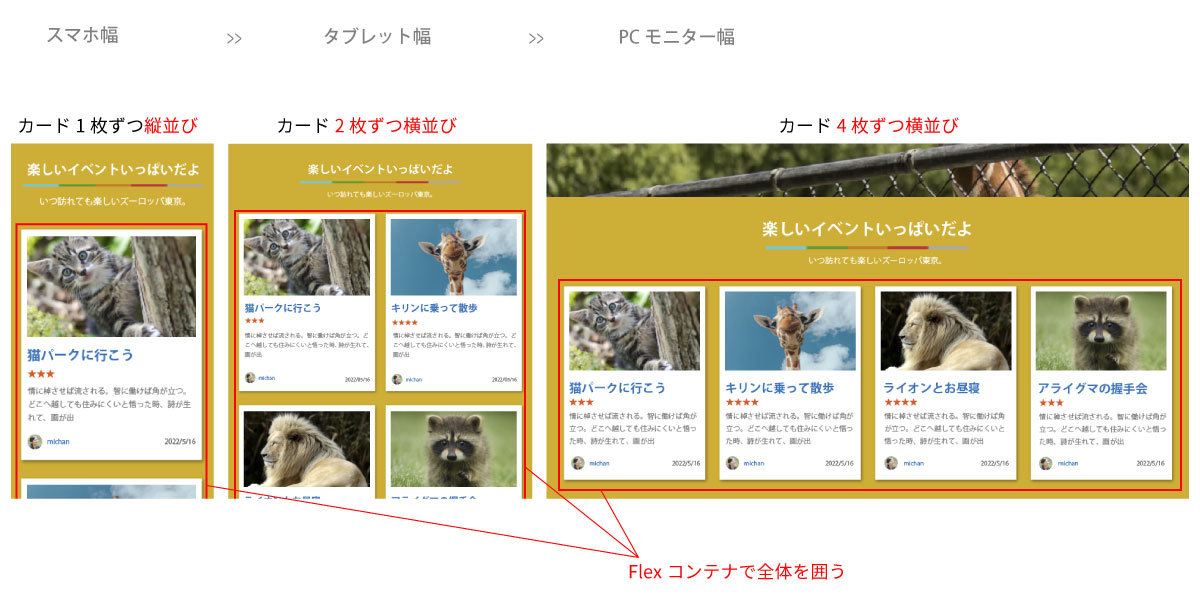Click 楽しいイベントいっぱいだよ heading in smartphone-width layout
Viewport: 1200px width, 600px height.
pos(113,169)
